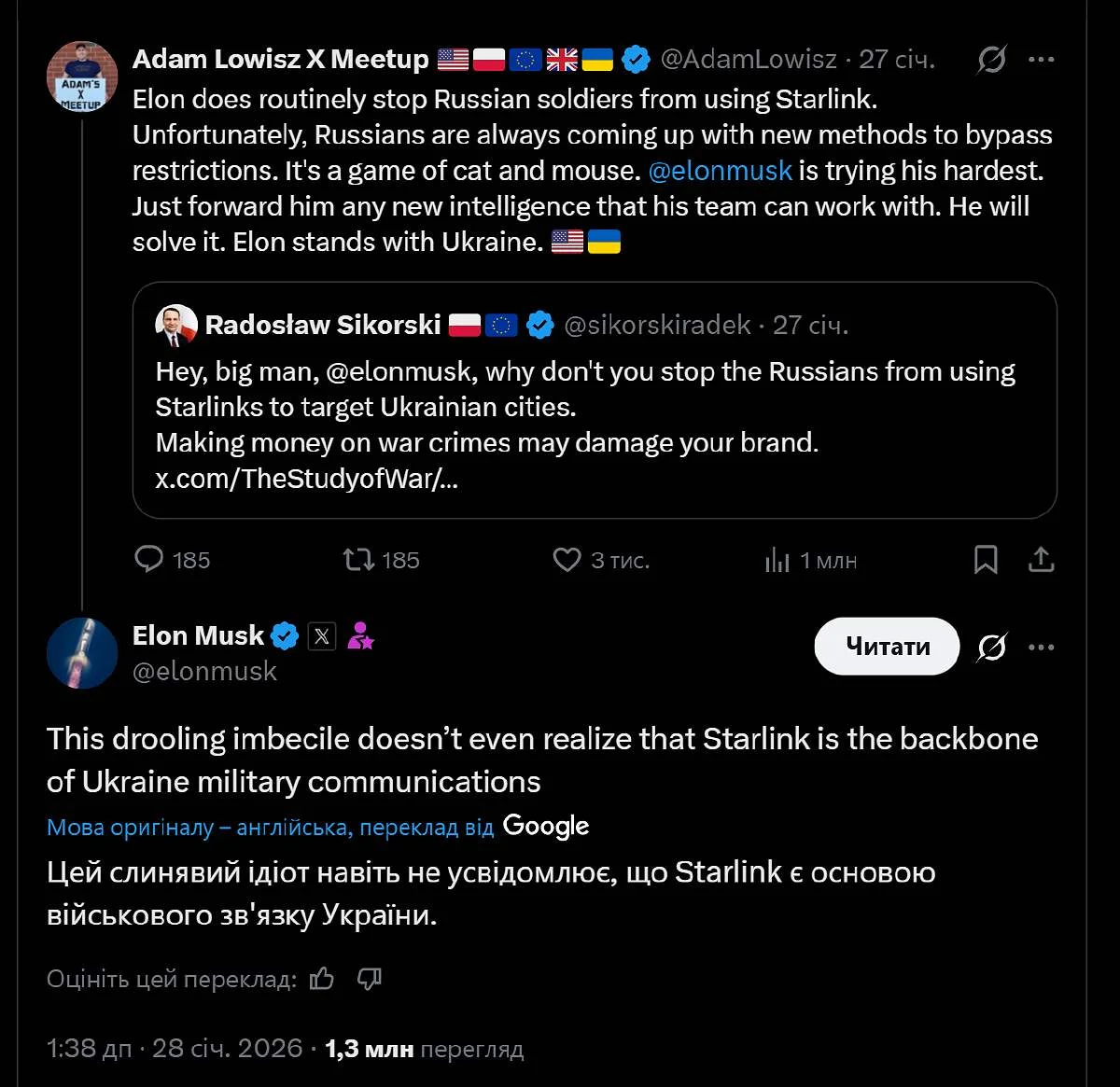The width and height of the screenshot is (1120, 1087).
Task: Open Elon Musk's profile avatar
Action: [82, 653]
